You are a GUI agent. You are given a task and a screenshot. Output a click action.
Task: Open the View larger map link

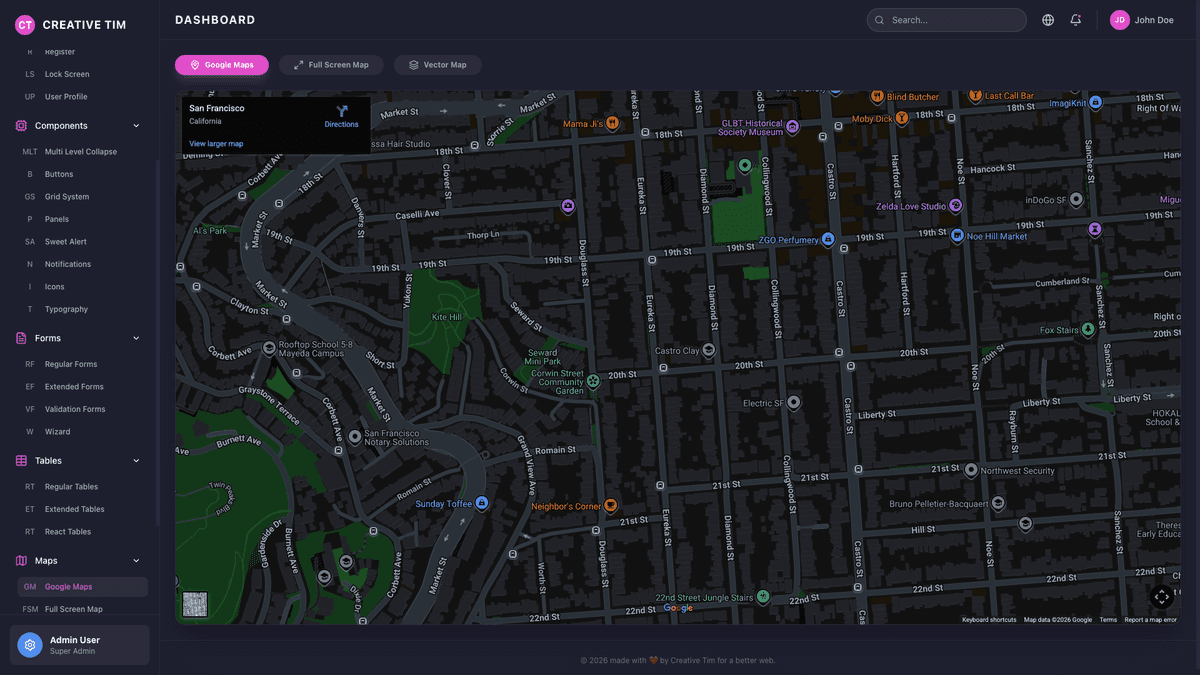point(216,143)
